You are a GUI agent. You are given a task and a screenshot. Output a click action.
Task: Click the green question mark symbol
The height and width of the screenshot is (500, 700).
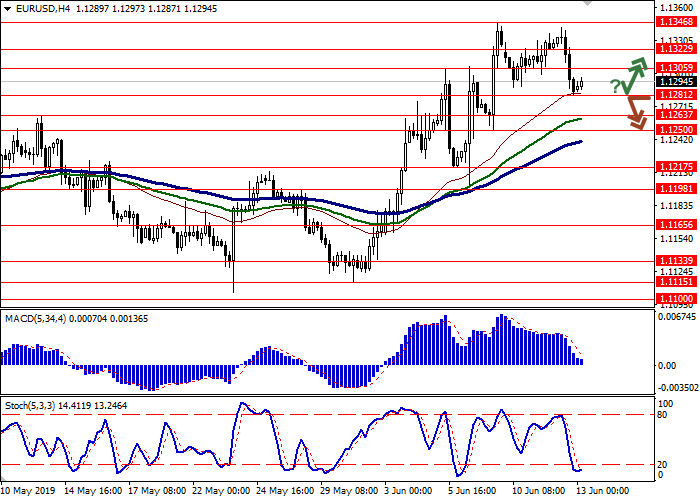612,87
